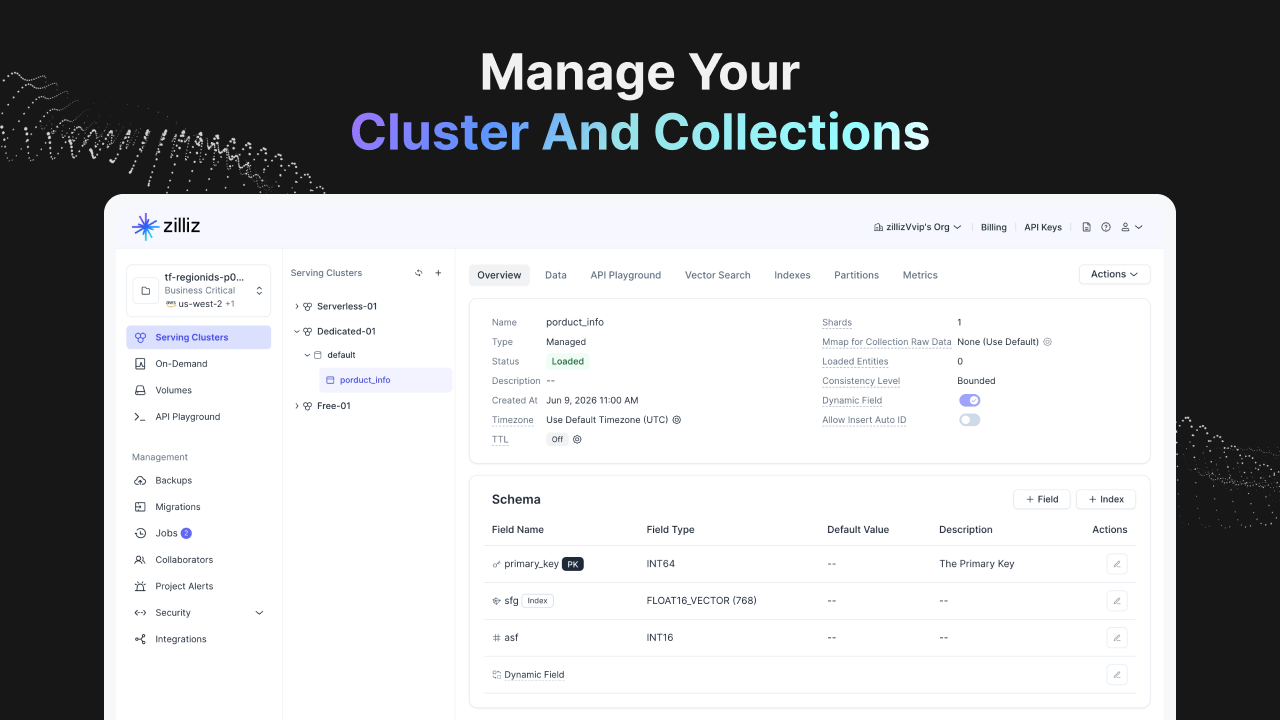Open the zillizVvip's Org dropdown
The image size is (1280, 720).
[x=918, y=227]
